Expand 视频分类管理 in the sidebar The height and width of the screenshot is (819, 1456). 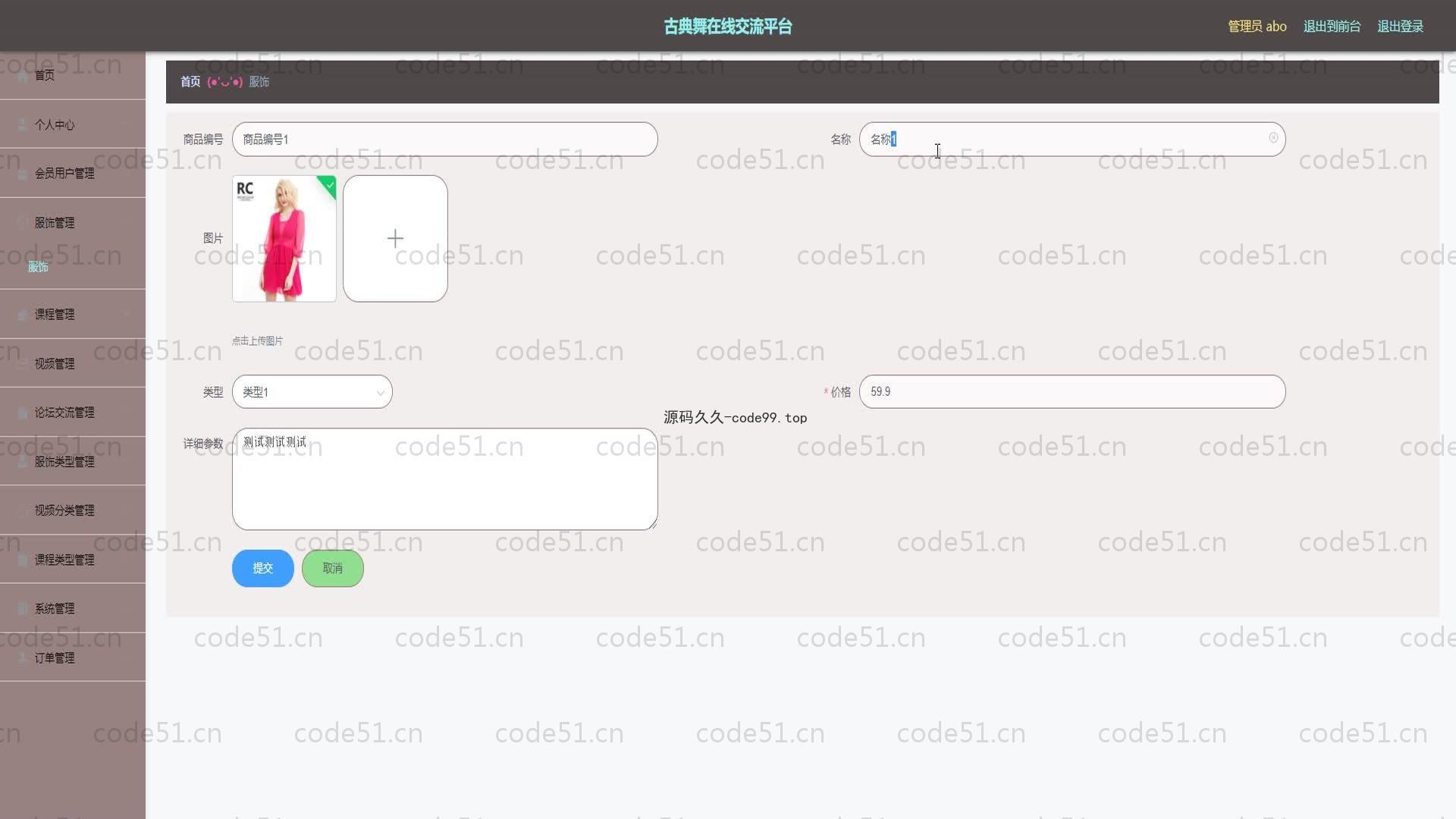[x=73, y=510]
